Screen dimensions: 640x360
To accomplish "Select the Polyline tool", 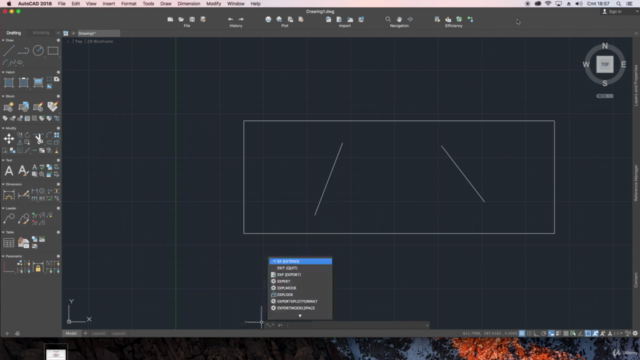I will pos(23,51).
